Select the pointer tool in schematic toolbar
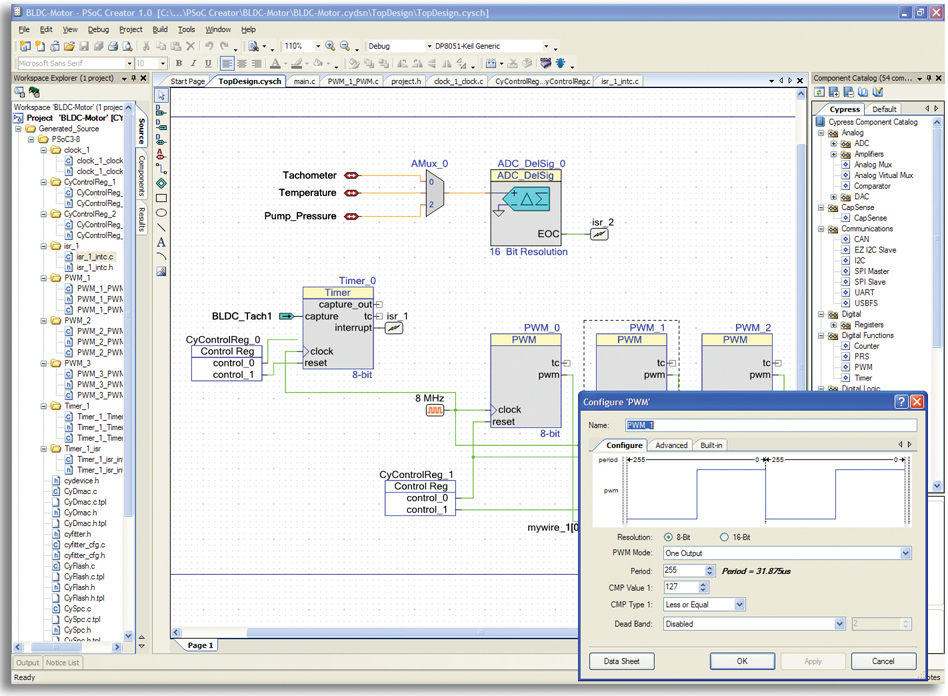The image size is (948, 696). (161, 96)
